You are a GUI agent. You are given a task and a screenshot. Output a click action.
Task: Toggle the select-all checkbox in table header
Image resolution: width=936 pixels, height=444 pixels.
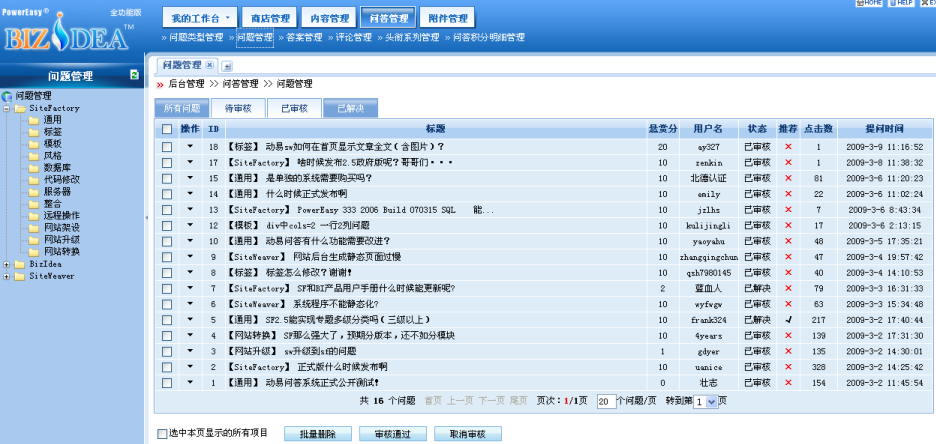[x=167, y=129]
